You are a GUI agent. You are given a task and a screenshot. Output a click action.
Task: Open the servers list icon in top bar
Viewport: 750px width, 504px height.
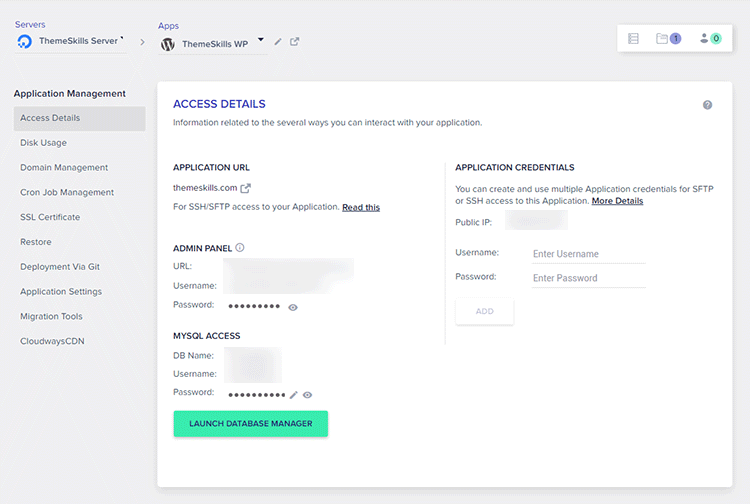click(633, 38)
